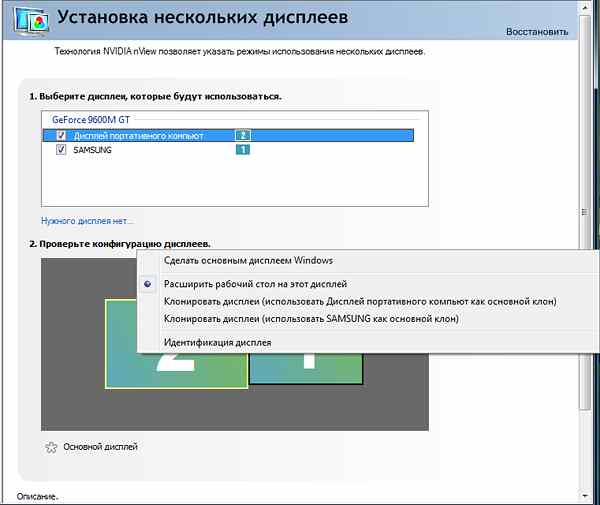The width and height of the screenshot is (600, 505).
Task: Click the star icon for primary display
Action: pyautogui.click(x=51, y=447)
